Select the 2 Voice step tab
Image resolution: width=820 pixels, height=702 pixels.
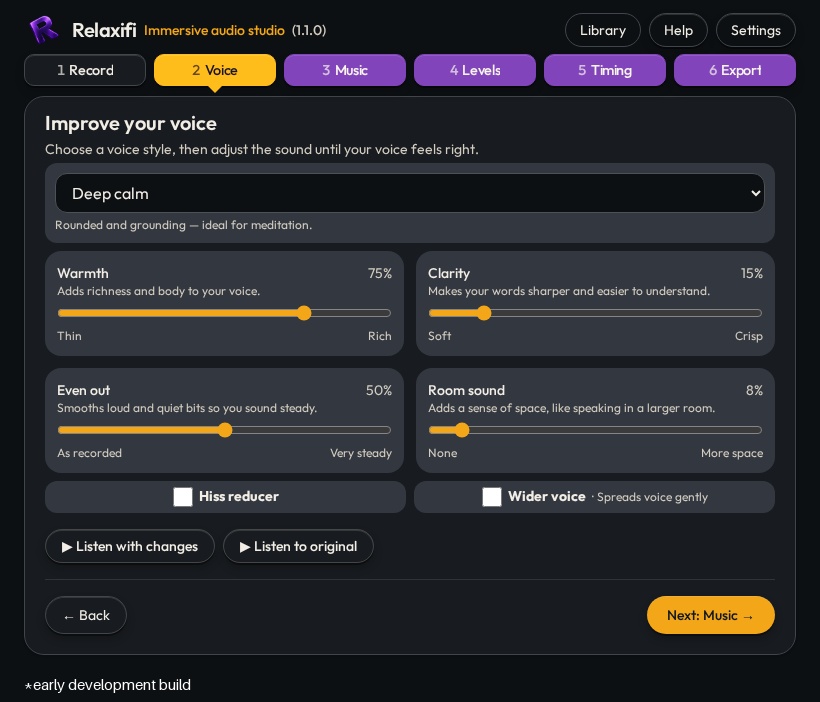tap(214, 70)
